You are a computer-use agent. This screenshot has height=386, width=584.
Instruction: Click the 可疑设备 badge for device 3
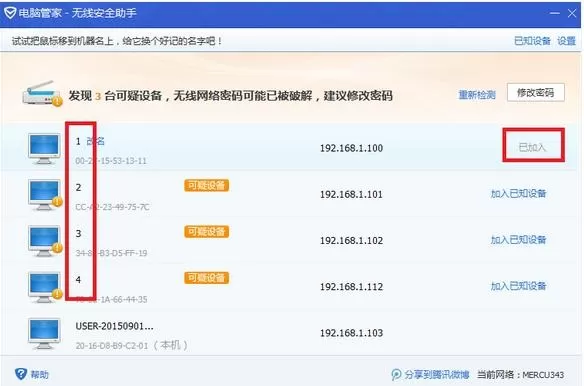206,232
